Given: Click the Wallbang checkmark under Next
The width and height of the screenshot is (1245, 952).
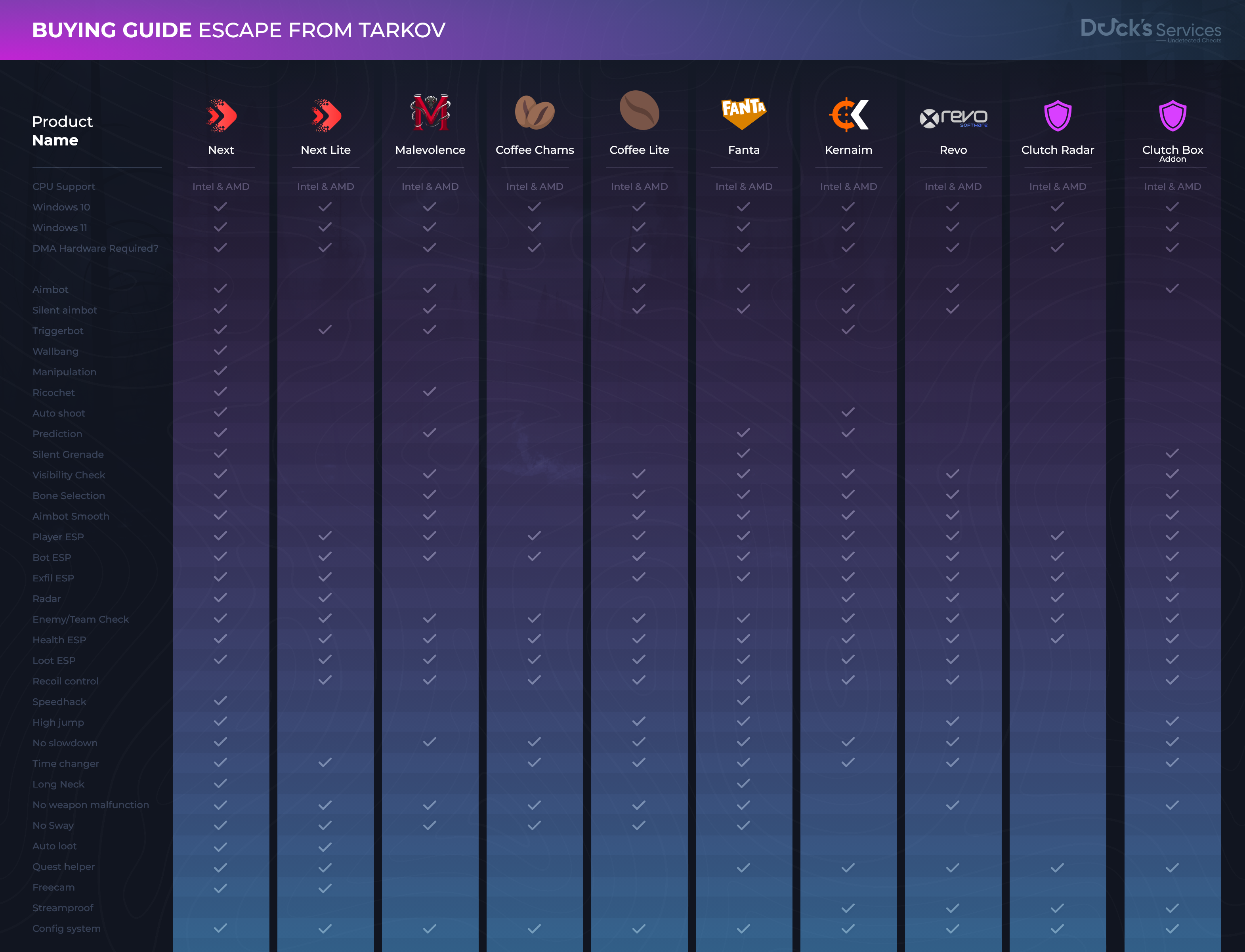Looking at the screenshot, I should pyautogui.click(x=220, y=350).
